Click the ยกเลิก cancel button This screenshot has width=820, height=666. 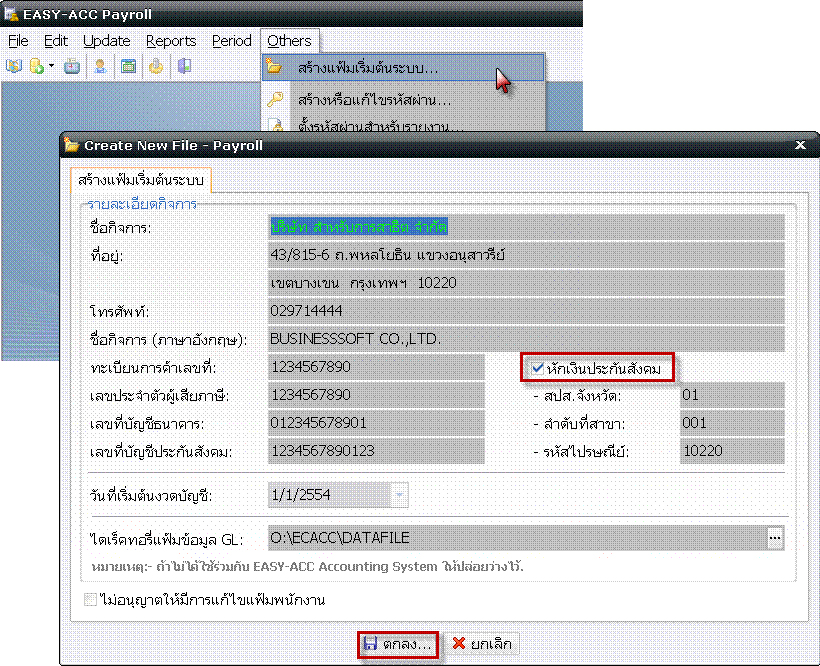point(481,644)
